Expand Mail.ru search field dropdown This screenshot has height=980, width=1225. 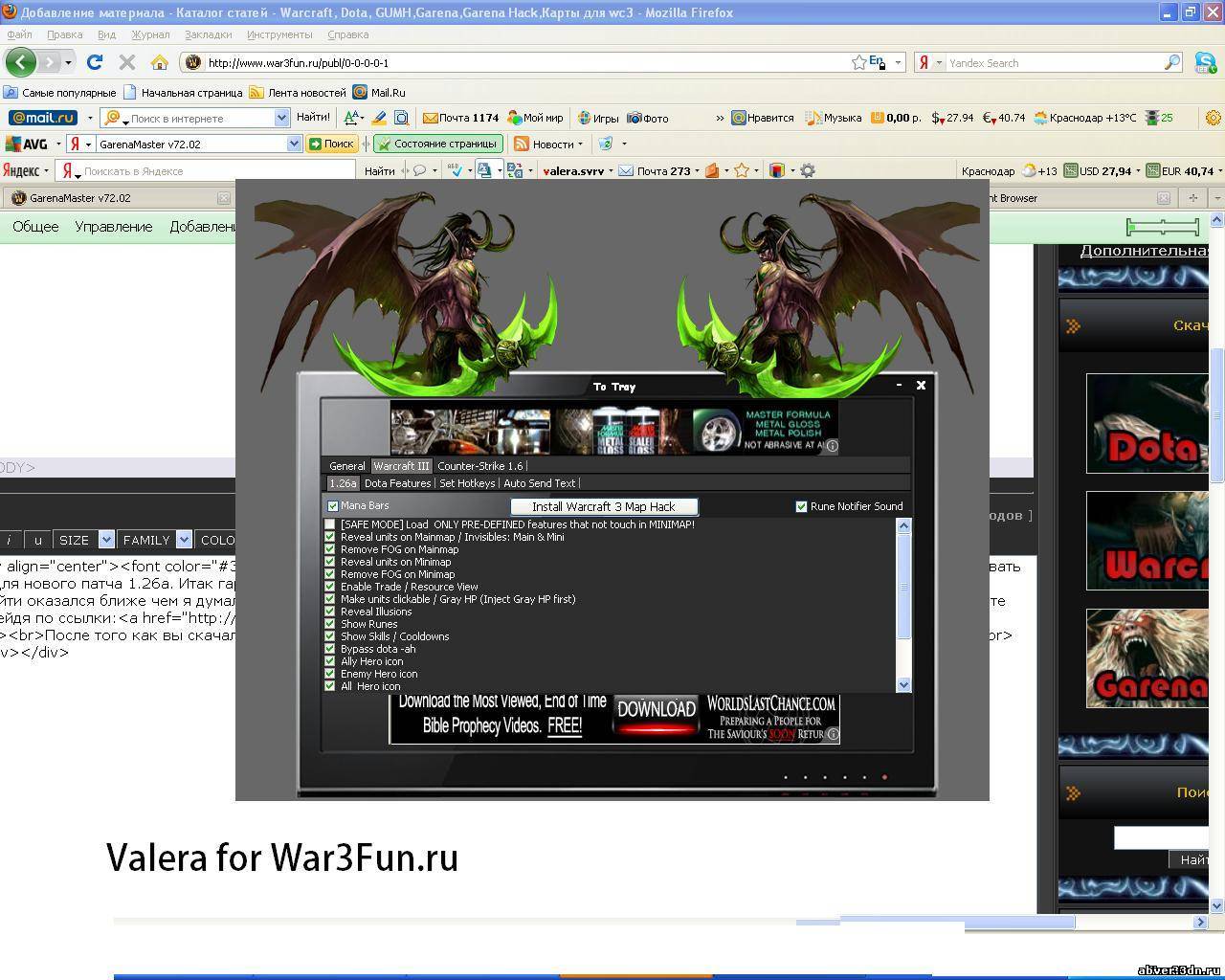[x=281, y=118]
